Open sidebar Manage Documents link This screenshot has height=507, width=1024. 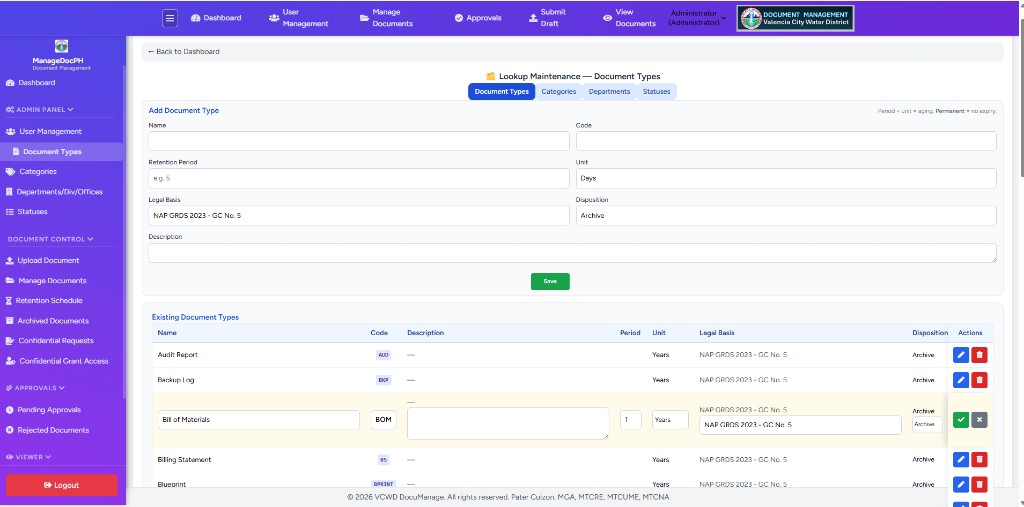[x=46, y=281]
